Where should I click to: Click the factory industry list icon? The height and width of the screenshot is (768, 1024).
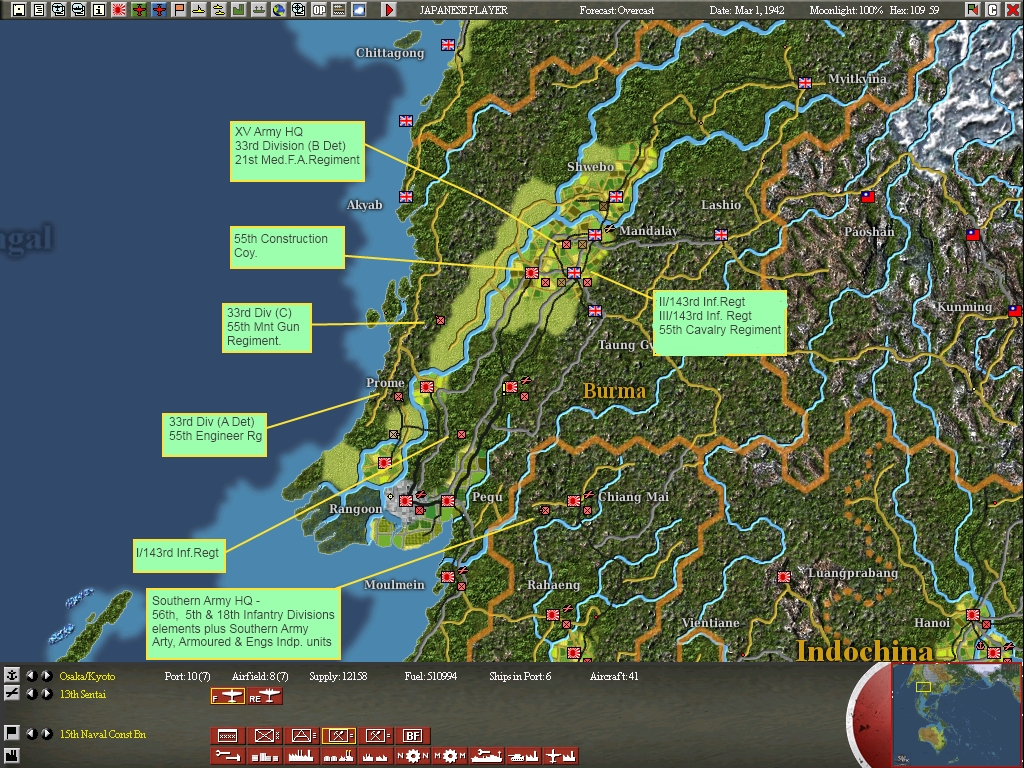click(11, 755)
